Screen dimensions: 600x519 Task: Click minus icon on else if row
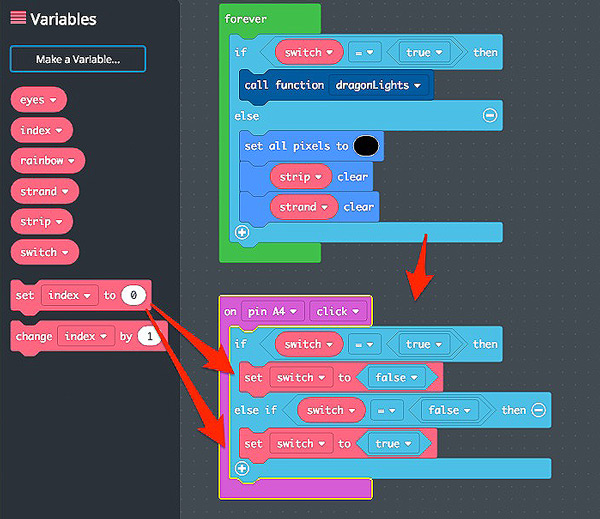click(x=538, y=410)
